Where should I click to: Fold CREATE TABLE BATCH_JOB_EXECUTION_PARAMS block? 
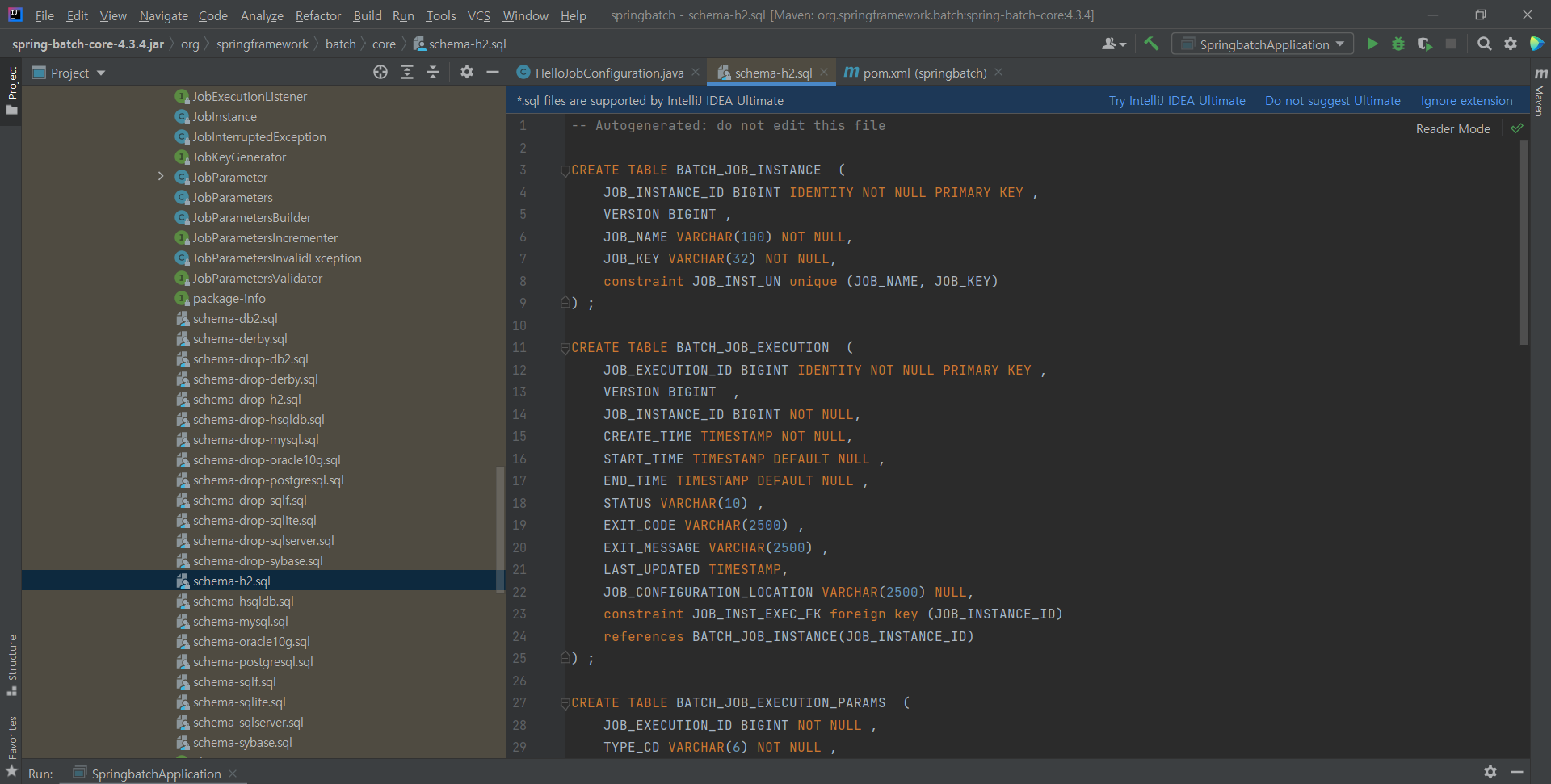565,703
